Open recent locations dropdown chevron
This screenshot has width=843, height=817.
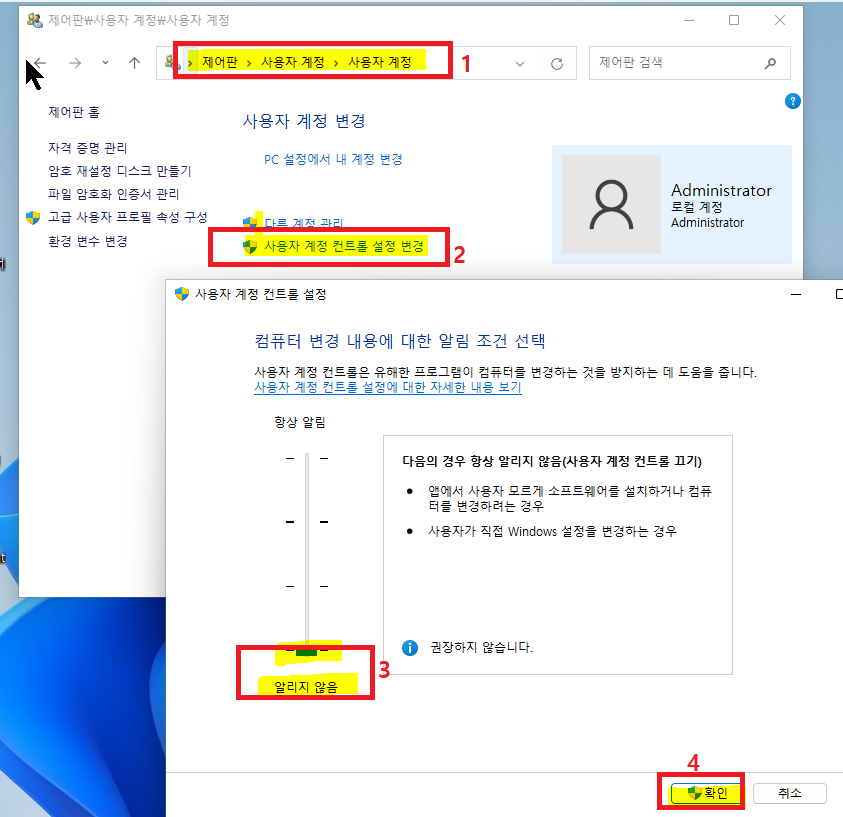point(105,63)
